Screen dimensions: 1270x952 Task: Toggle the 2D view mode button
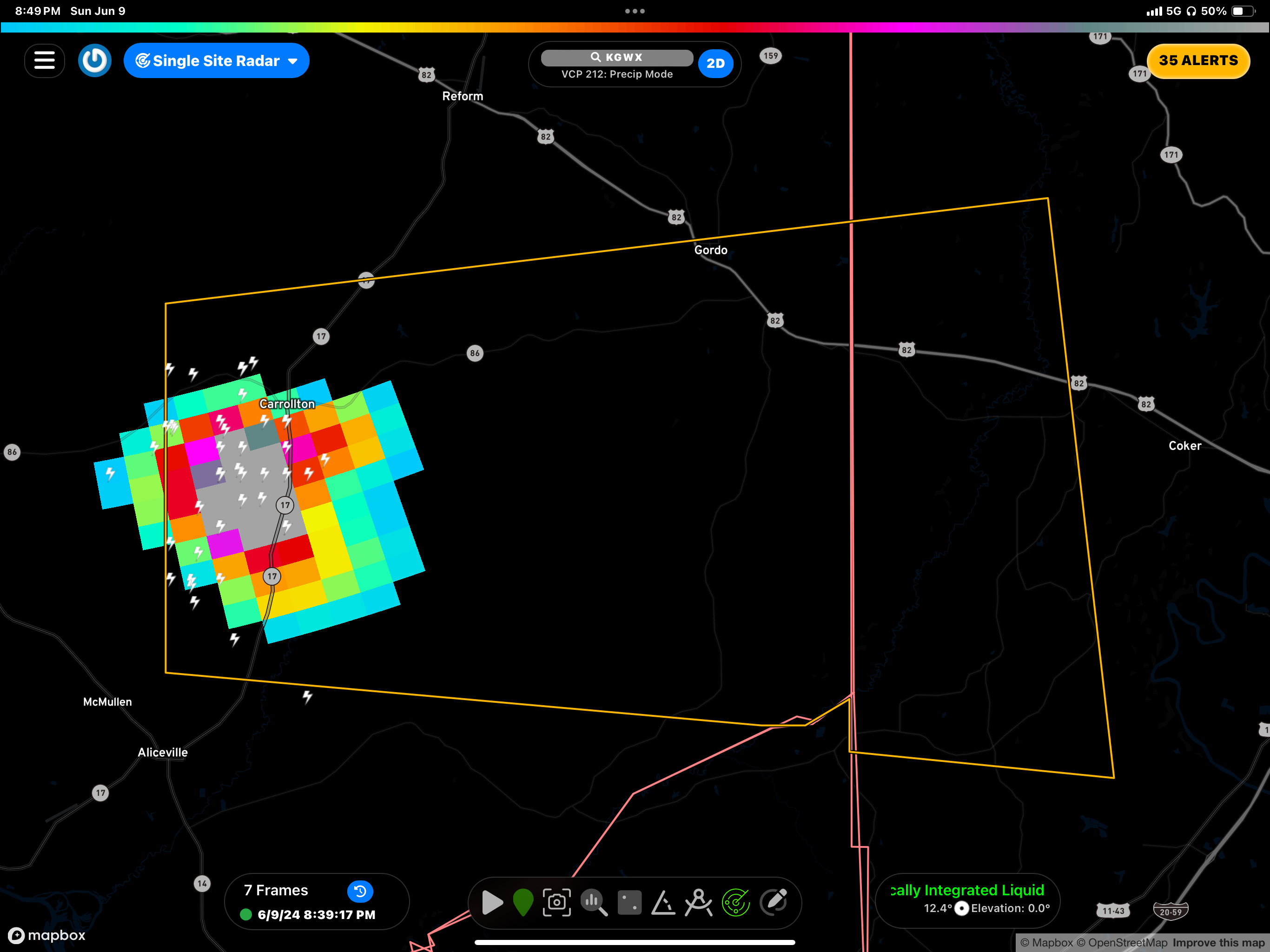pyautogui.click(x=715, y=63)
